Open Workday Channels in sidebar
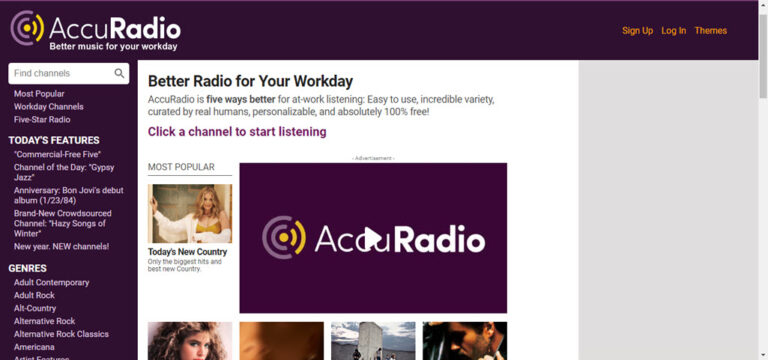Viewport: 768px width, 360px height. click(48, 106)
